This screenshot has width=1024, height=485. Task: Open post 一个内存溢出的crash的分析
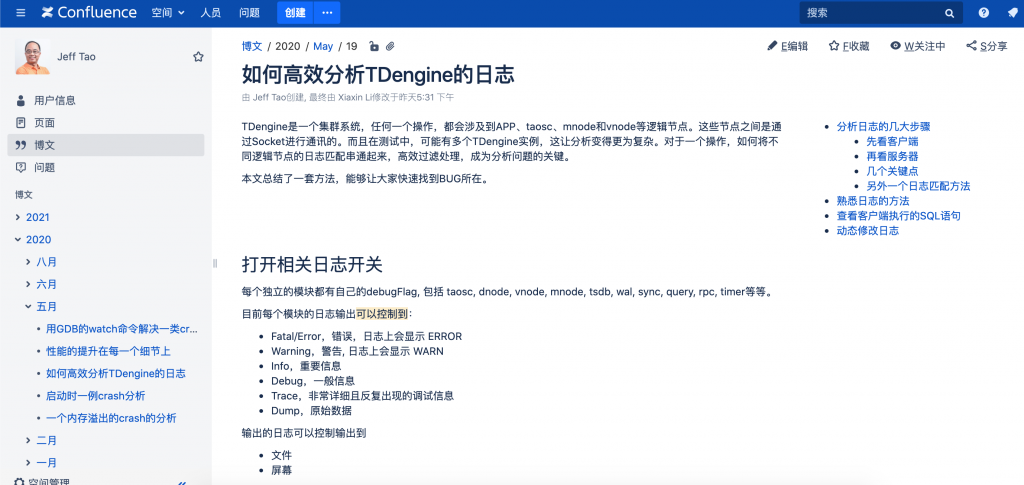click(x=112, y=418)
